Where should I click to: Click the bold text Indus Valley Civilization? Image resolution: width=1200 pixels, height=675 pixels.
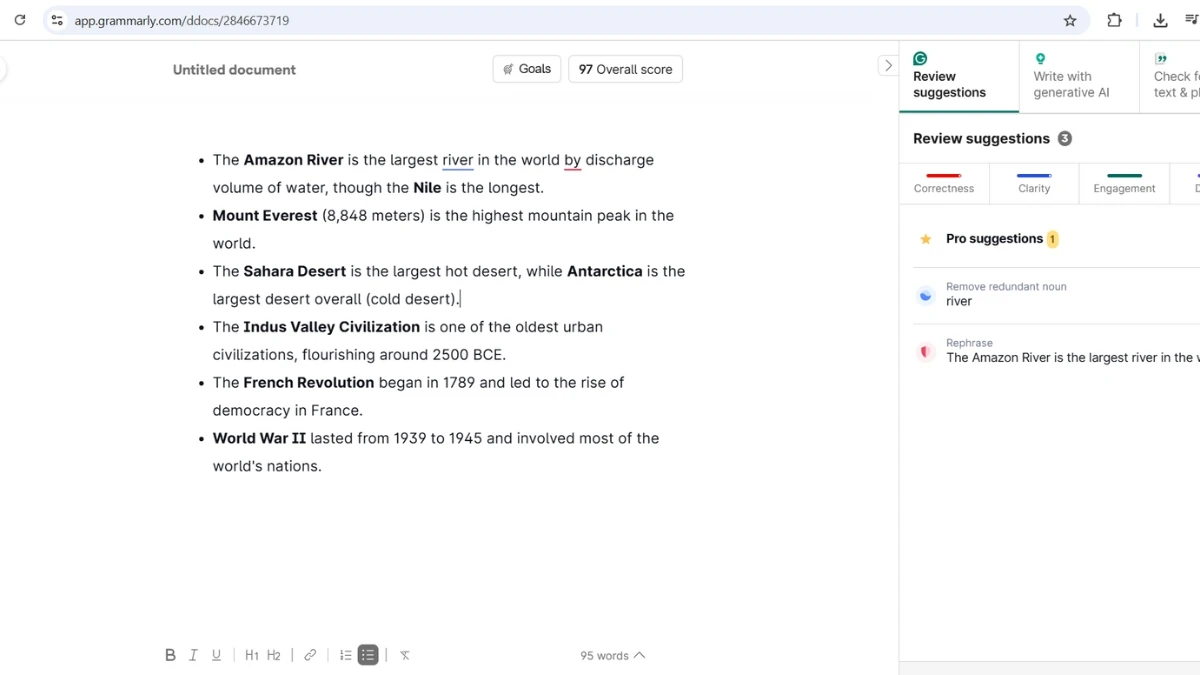(332, 327)
